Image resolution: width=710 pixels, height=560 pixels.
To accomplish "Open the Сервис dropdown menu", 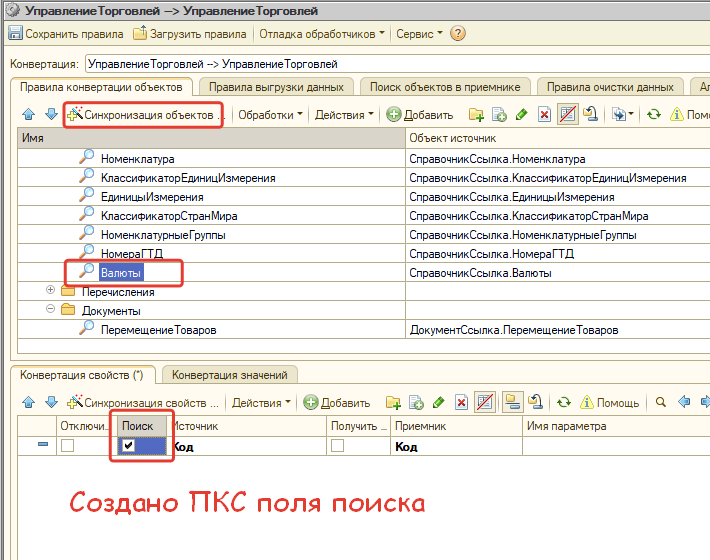I will pos(419,34).
